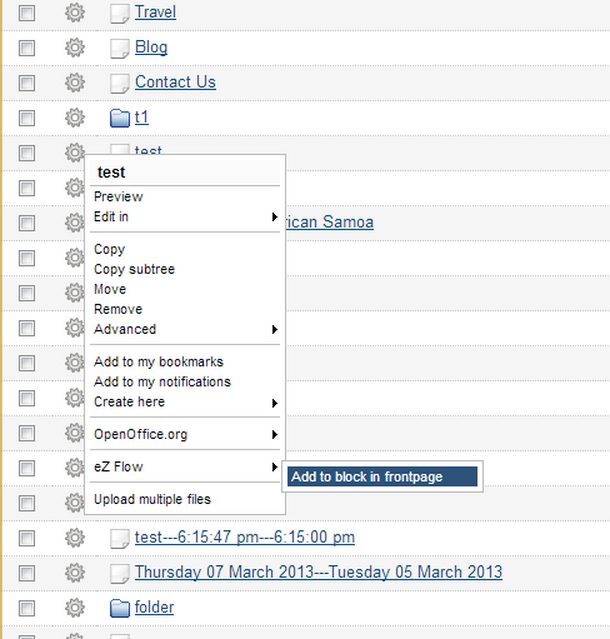Click the page icon beside Blog
Viewport: 610px width, 639px height.
coord(120,48)
